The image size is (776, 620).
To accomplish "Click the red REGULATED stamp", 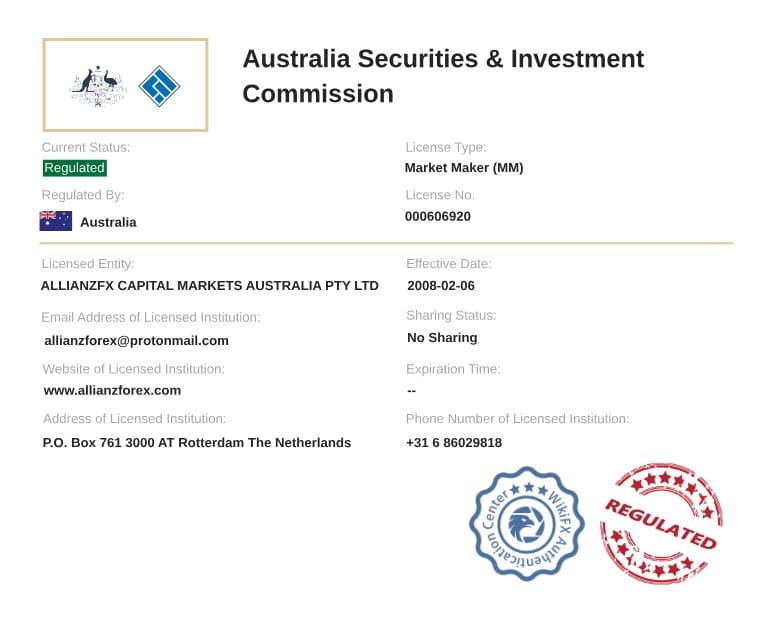I will 662,524.
